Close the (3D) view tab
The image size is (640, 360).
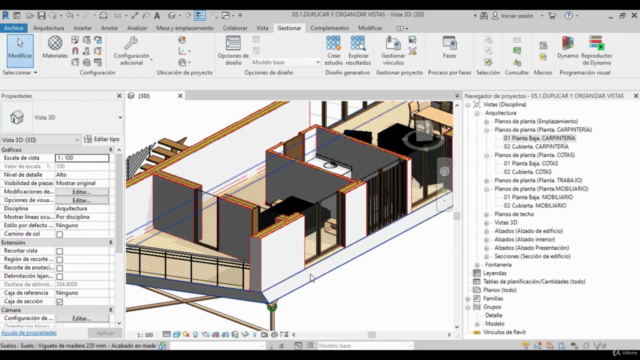(180, 96)
